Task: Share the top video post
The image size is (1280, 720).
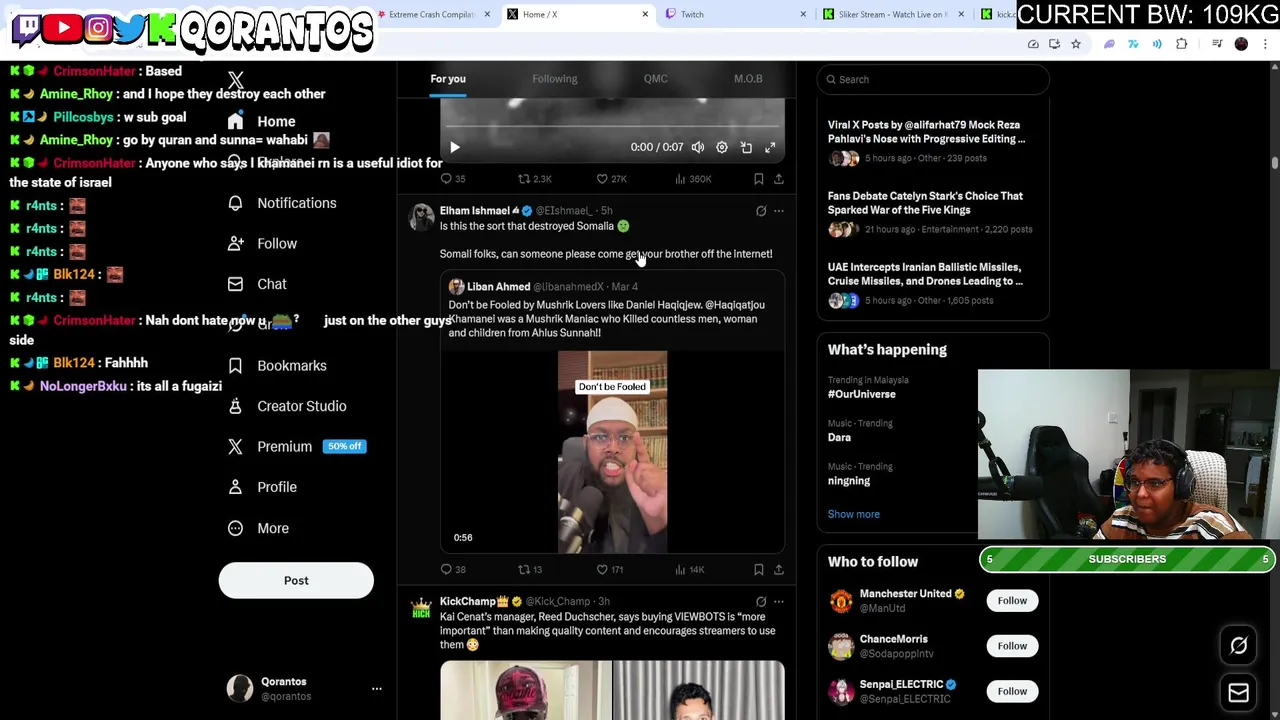Action: coord(779,179)
